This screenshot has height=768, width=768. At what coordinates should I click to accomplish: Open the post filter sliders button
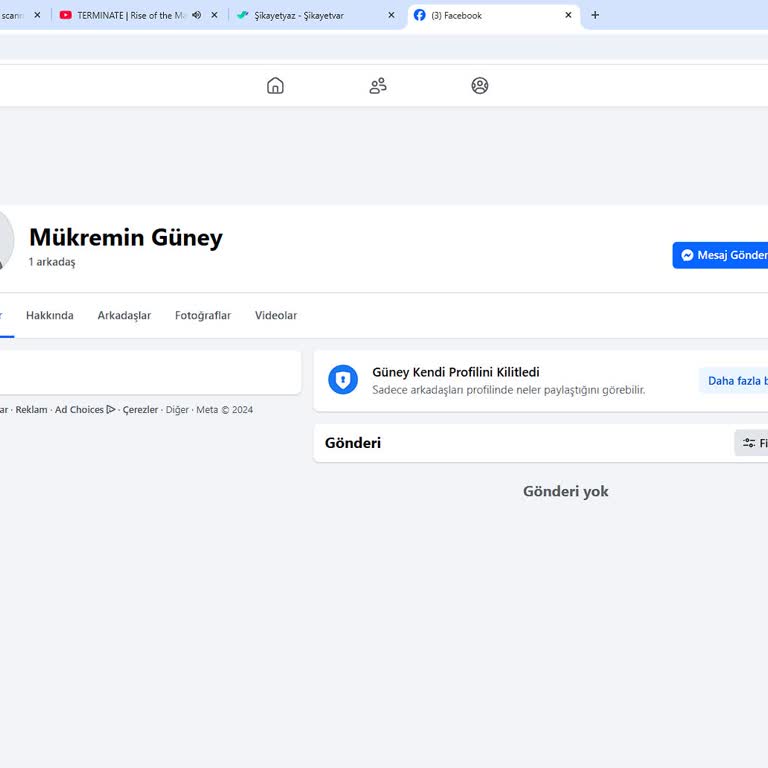point(751,443)
